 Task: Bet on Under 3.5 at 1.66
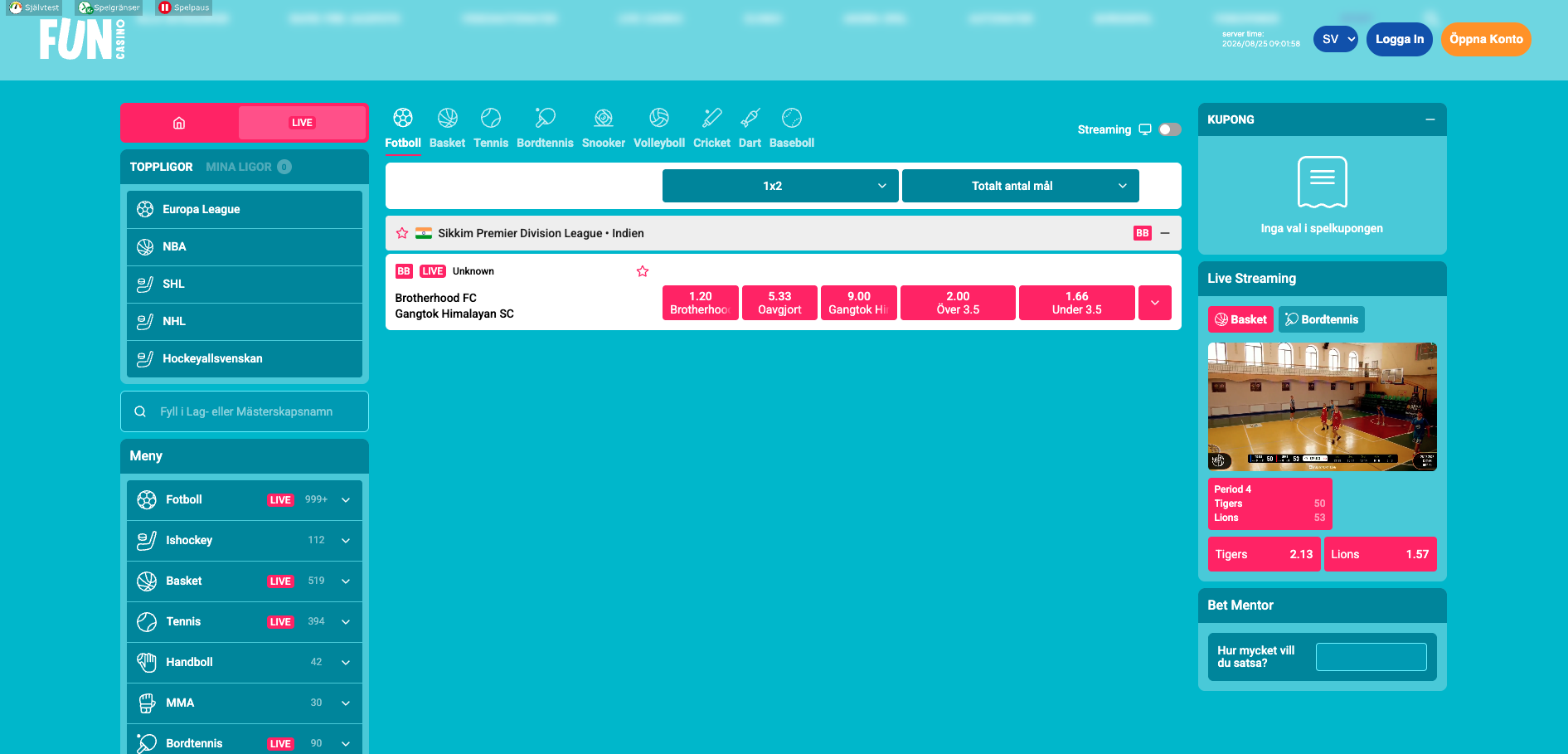click(x=1077, y=303)
